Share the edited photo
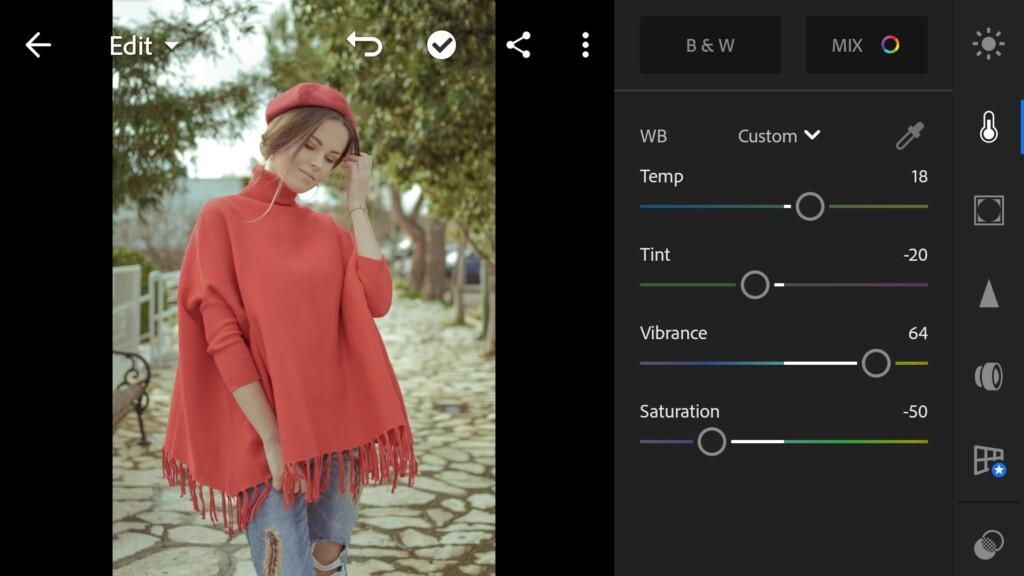The height and width of the screenshot is (576, 1024). click(x=519, y=45)
